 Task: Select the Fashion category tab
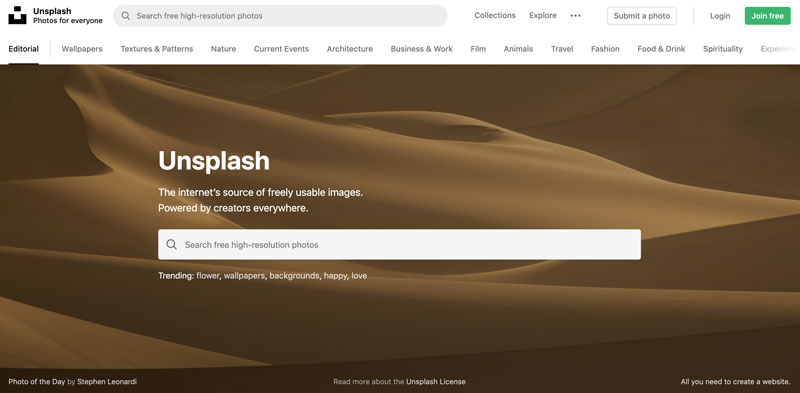[x=605, y=49]
